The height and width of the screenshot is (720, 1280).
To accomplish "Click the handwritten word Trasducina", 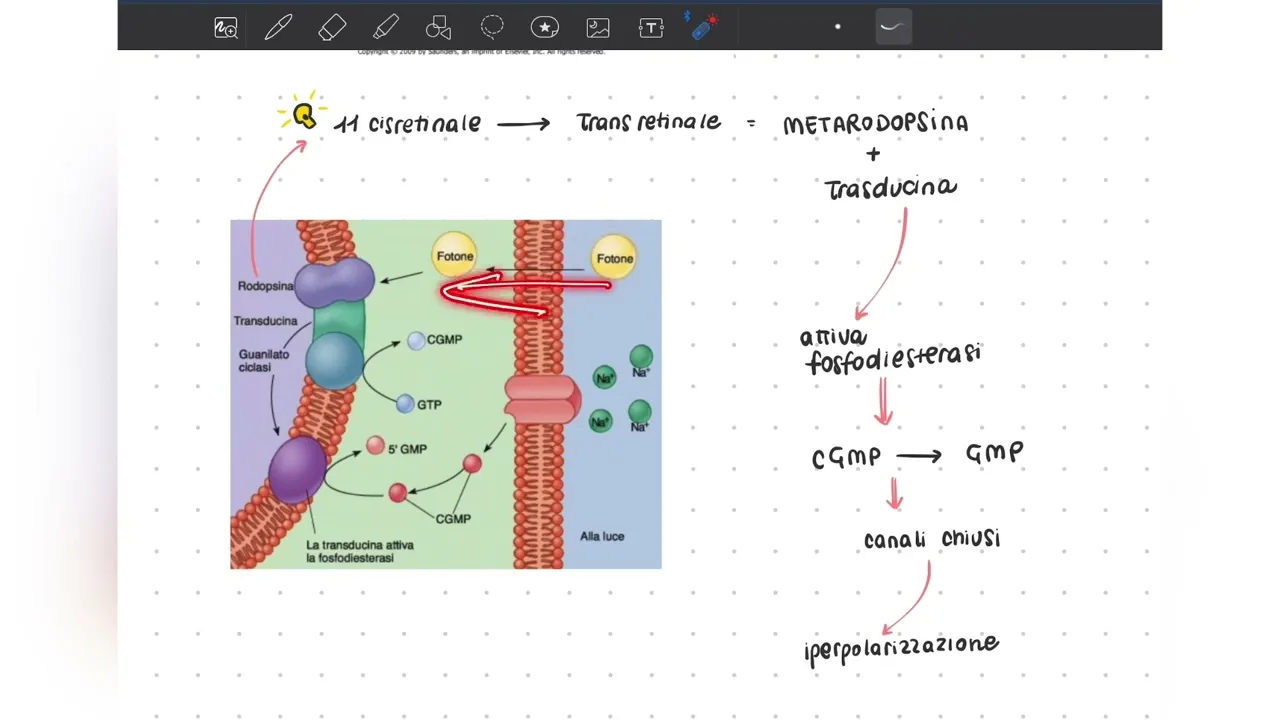I will (891, 187).
